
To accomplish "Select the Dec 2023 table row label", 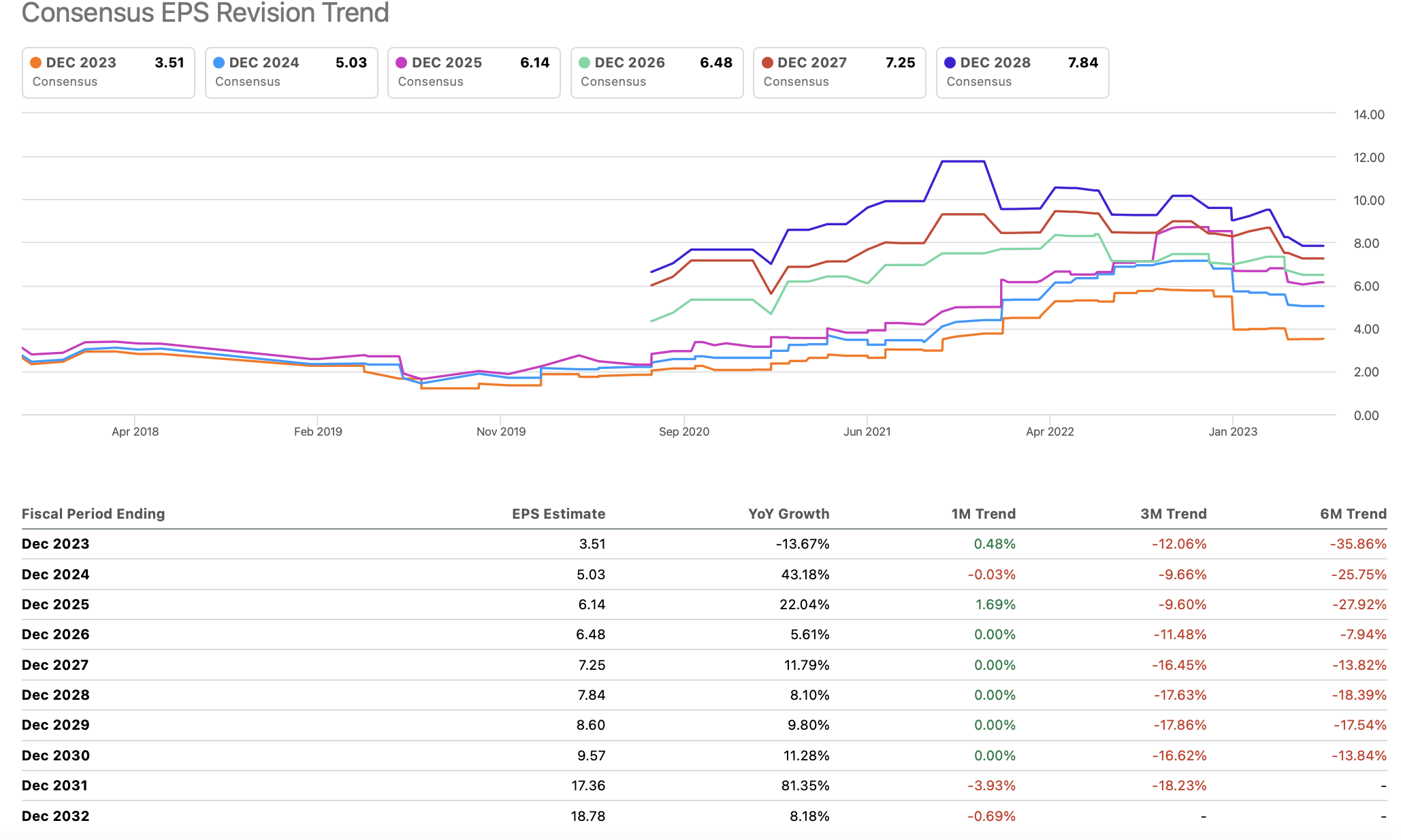I will 56,544.
